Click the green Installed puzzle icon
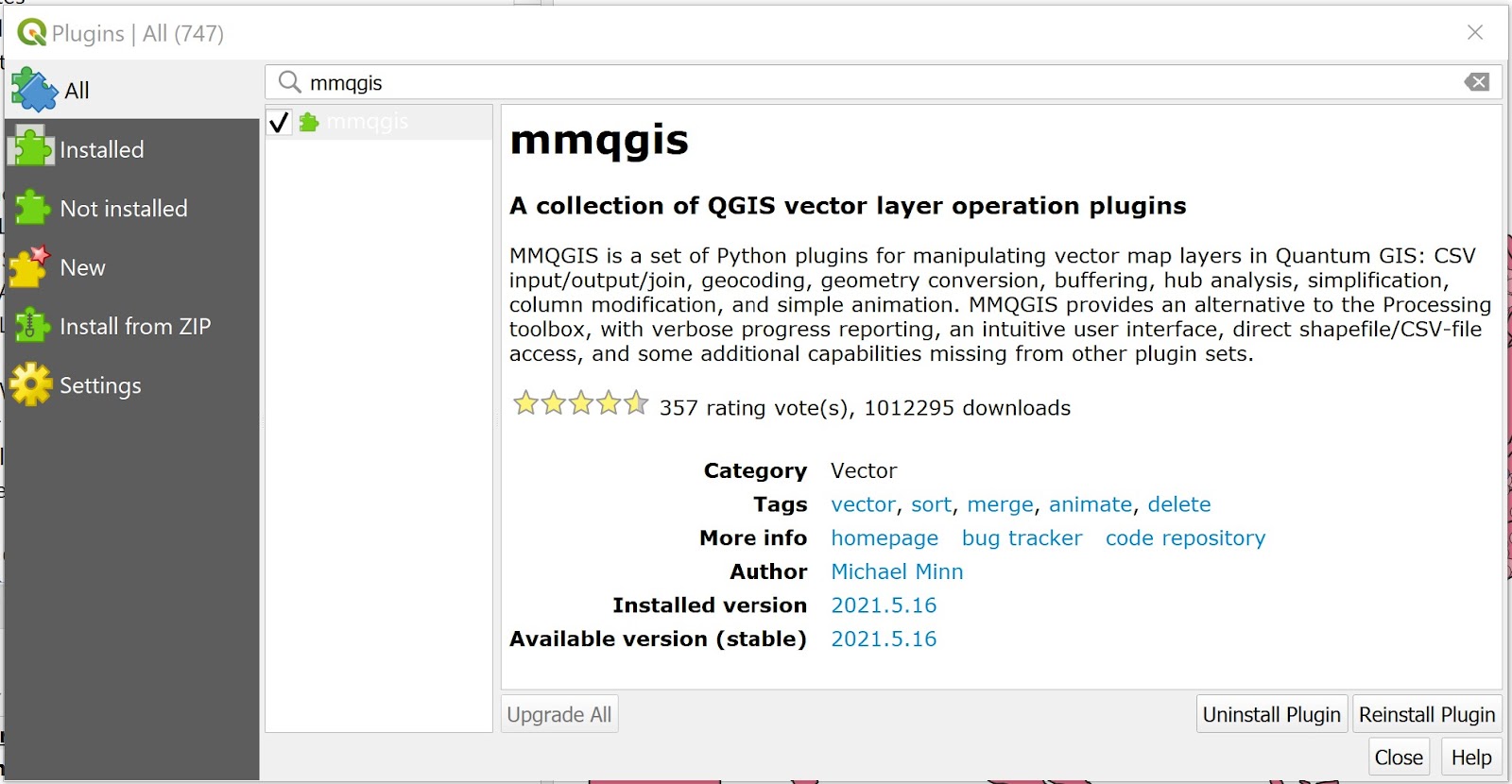Image resolution: width=1512 pixels, height=784 pixels. coord(31,149)
